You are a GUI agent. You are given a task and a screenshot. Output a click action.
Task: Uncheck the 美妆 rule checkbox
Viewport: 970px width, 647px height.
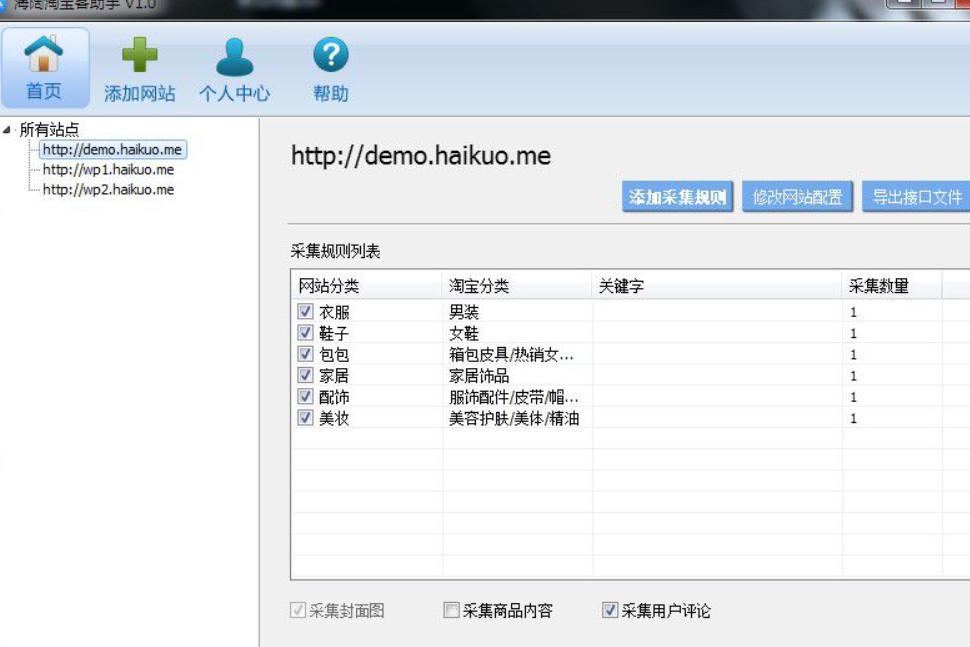coord(305,418)
